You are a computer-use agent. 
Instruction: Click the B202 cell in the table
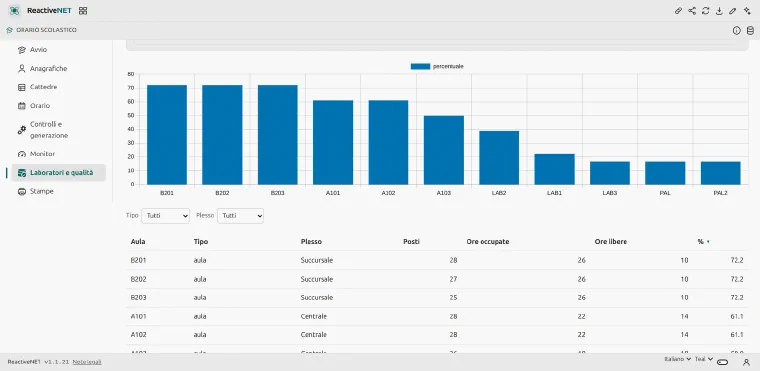point(139,279)
